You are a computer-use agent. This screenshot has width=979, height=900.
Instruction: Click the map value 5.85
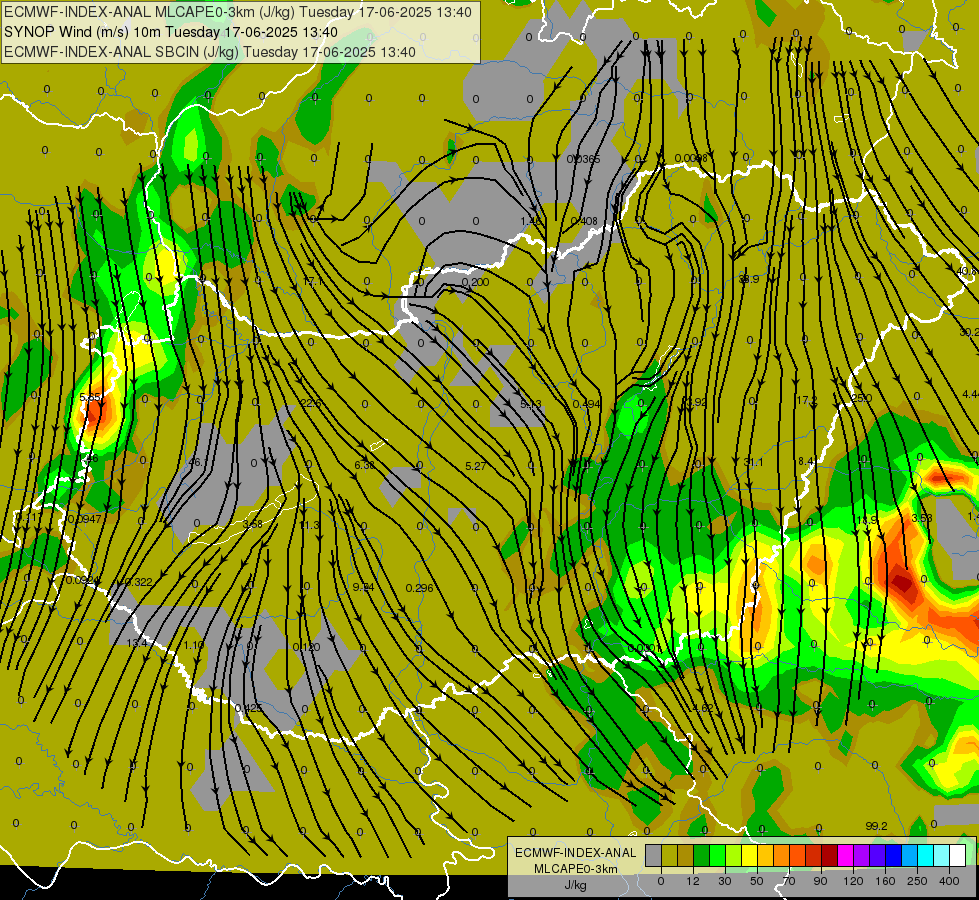(x=91, y=397)
